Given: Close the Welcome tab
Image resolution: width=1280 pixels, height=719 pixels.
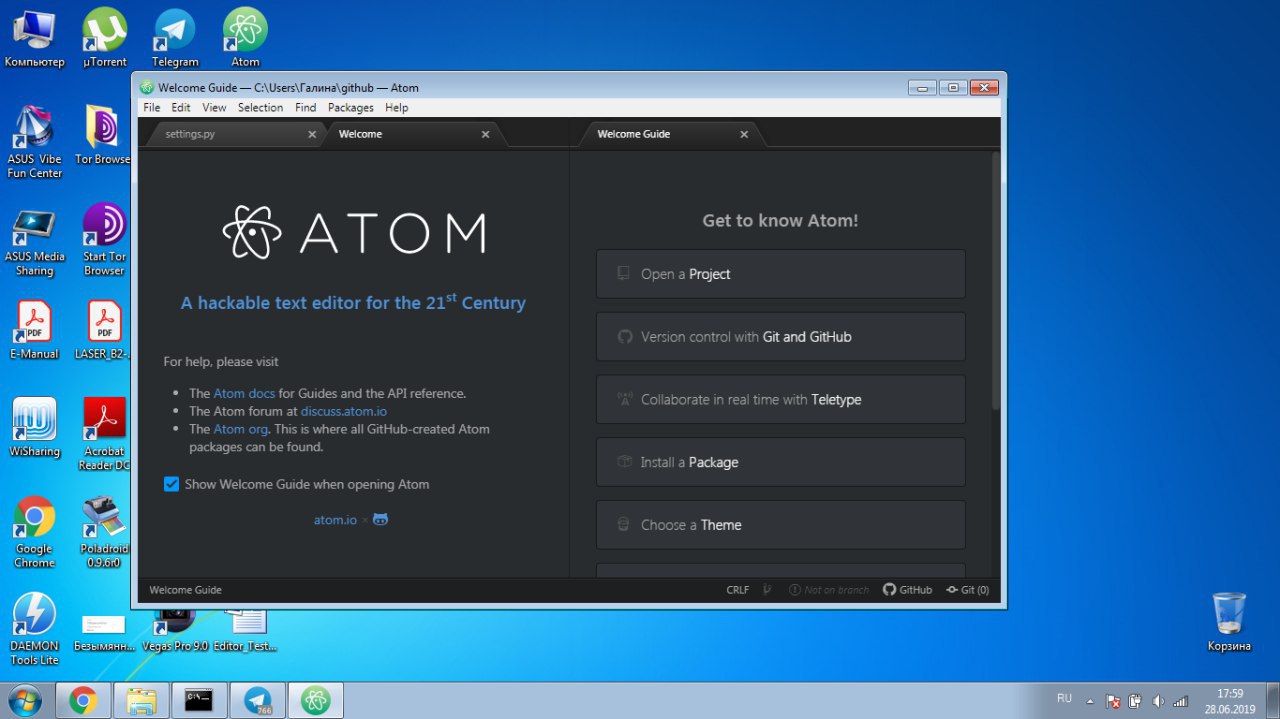Looking at the screenshot, I should (x=486, y=134).
